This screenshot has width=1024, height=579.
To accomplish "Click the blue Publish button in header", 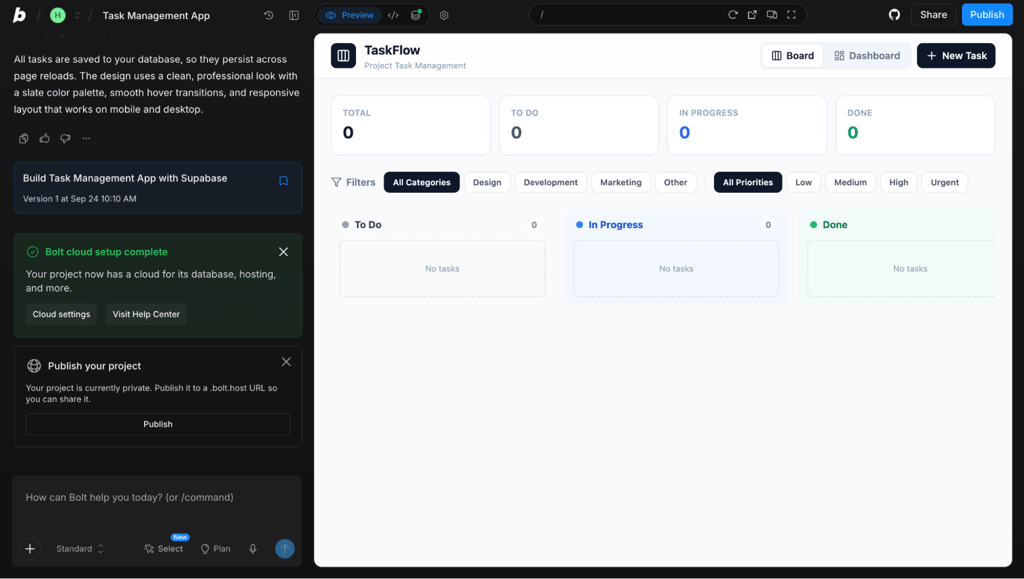I will click(x=987, y=15).
